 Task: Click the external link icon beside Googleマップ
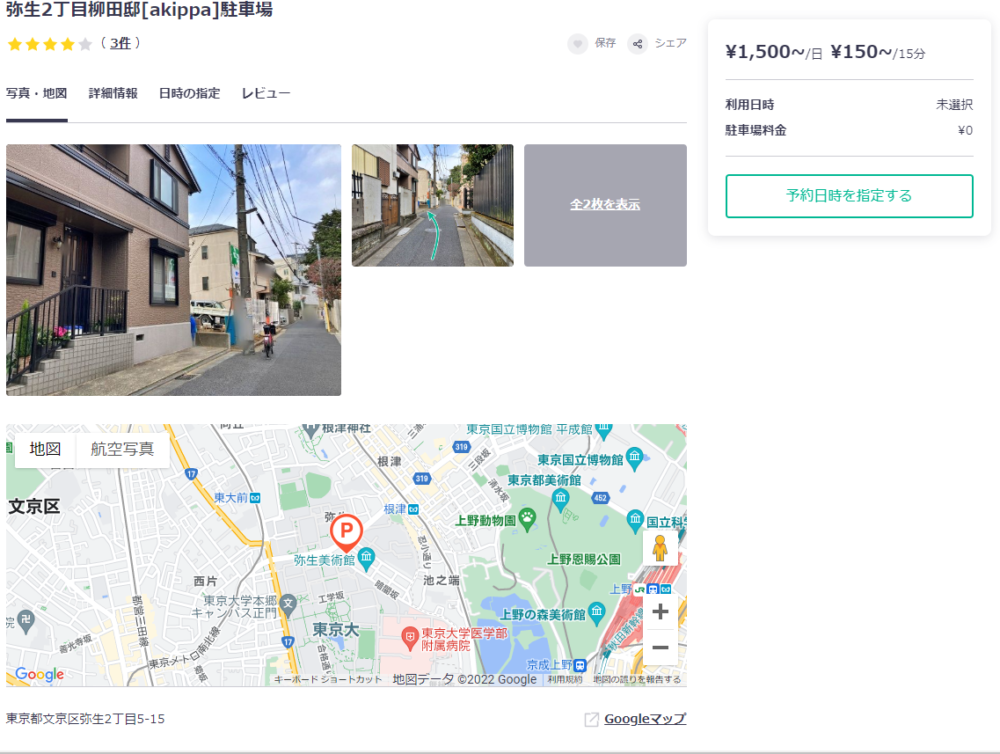(591, 719)
